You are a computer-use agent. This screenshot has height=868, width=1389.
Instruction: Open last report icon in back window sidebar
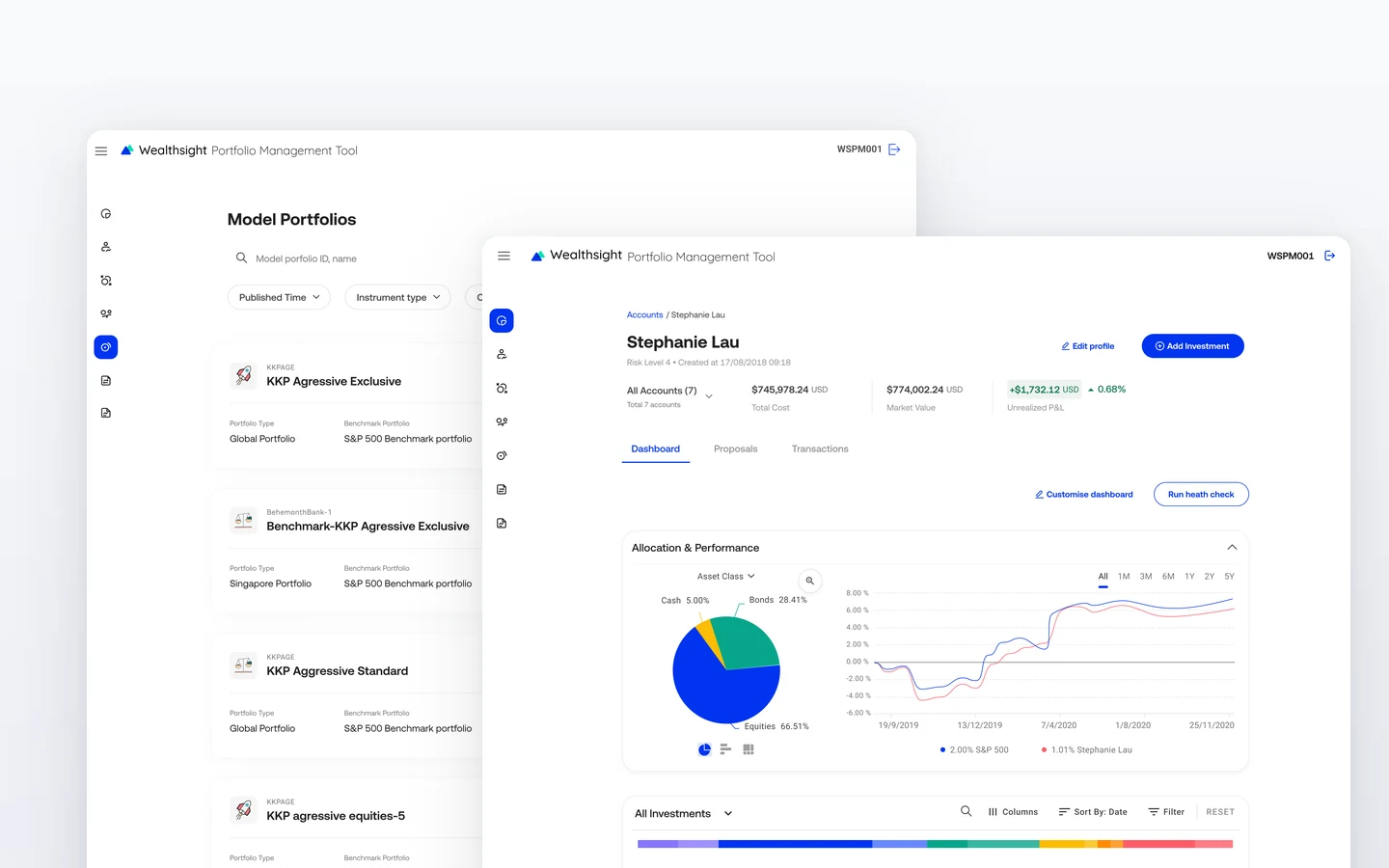(106, 413)
